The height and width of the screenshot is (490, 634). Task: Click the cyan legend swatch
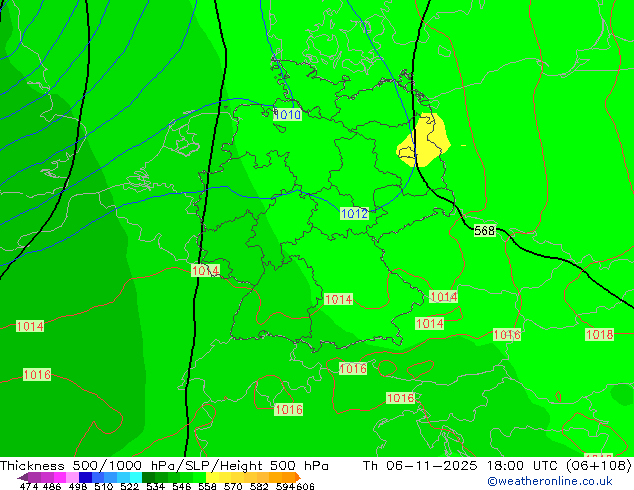point(136,477)
